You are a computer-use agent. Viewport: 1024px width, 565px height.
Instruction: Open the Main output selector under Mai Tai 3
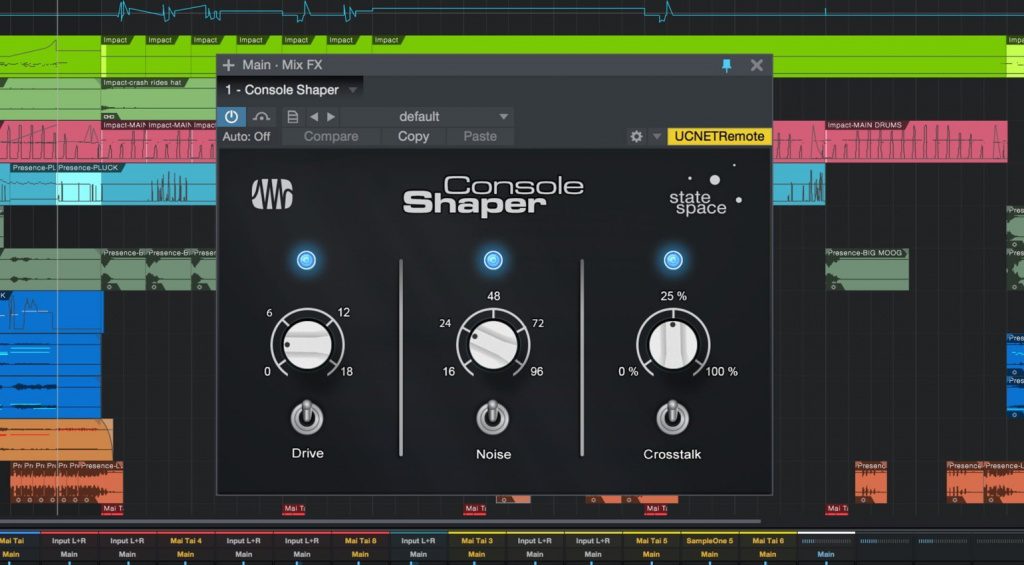(x=476, y=555)
